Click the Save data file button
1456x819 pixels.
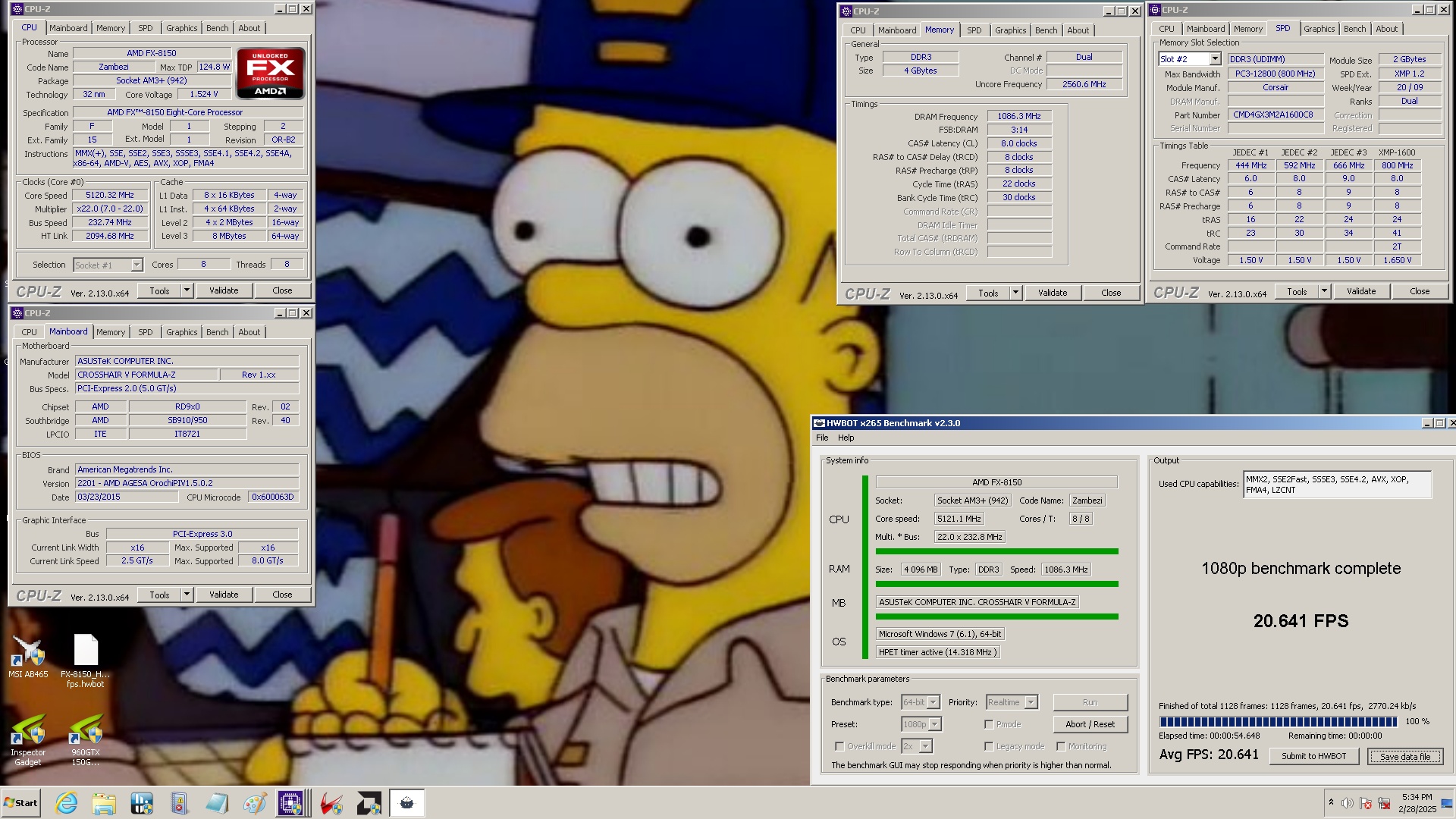[1405, 756]
